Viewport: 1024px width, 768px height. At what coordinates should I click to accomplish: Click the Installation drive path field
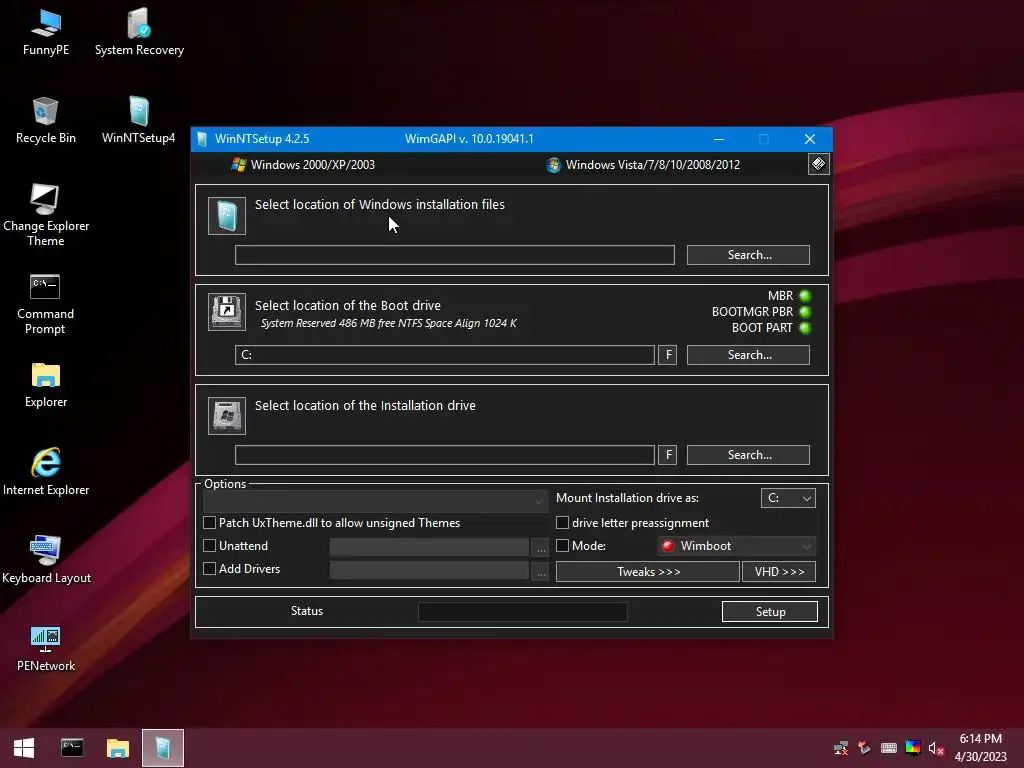(445, 455)
